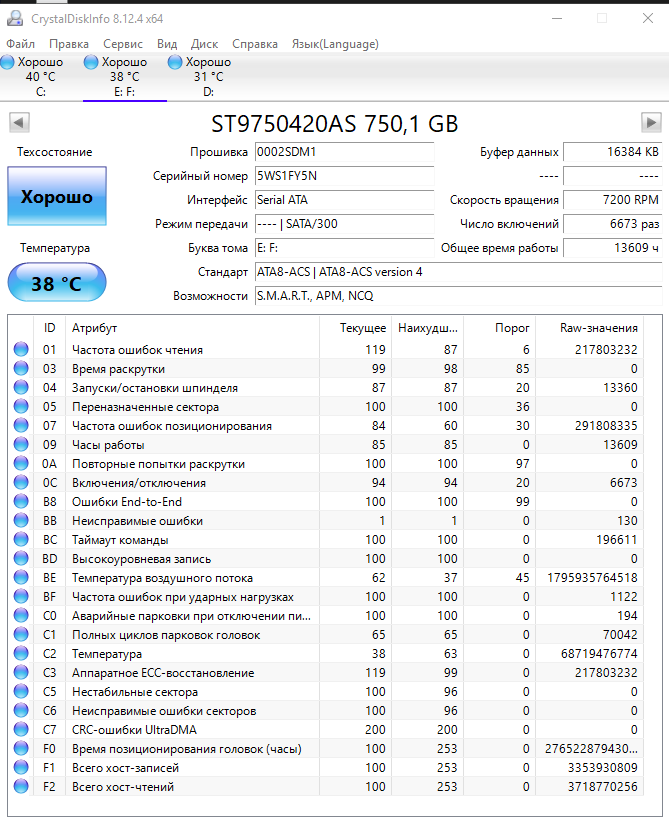669x825 pixels.
Task: Click the Raw-значения column header
Action: [x=590, y=328]
